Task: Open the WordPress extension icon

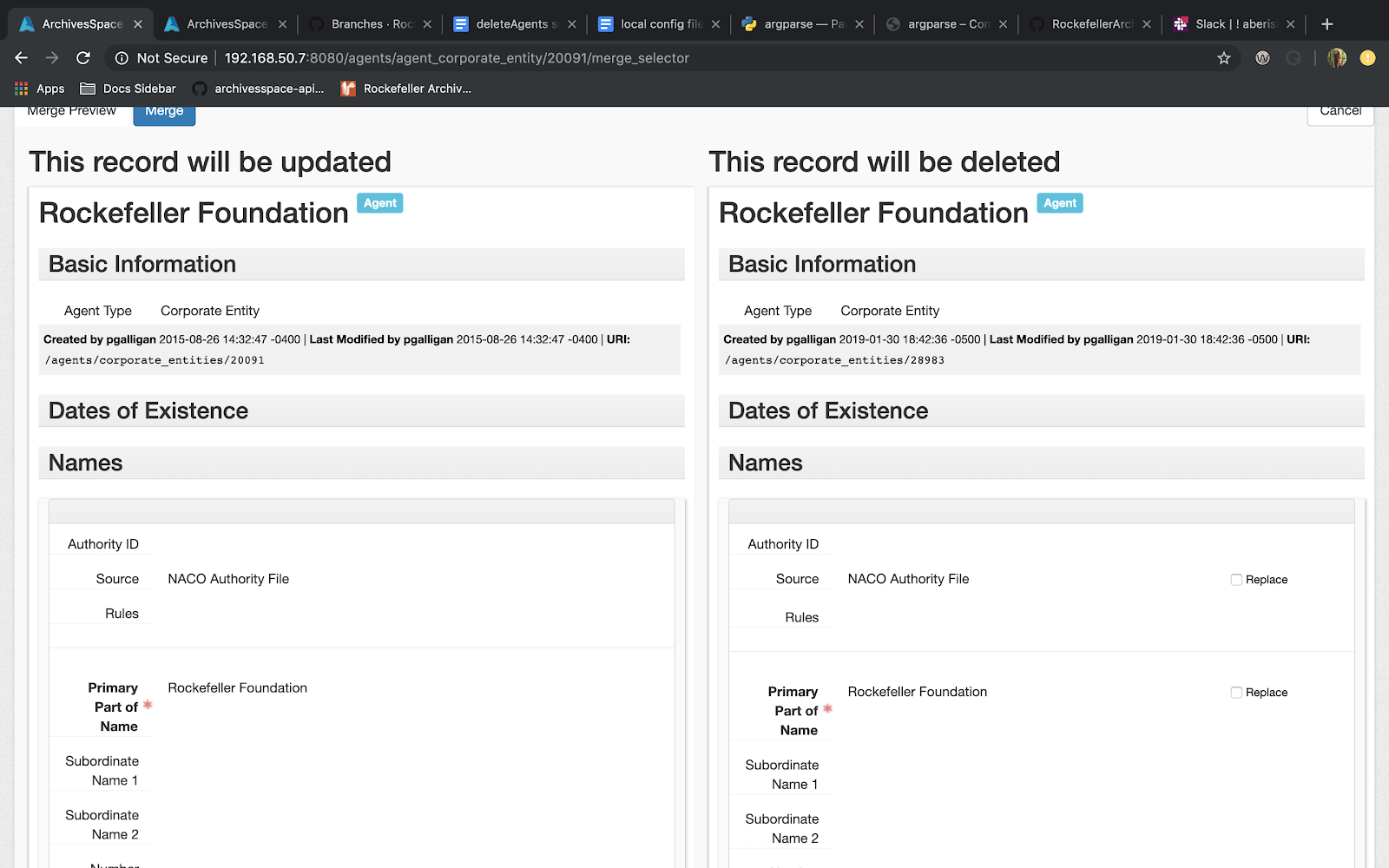Action: pyautogui.click(x=1262, y=58)
